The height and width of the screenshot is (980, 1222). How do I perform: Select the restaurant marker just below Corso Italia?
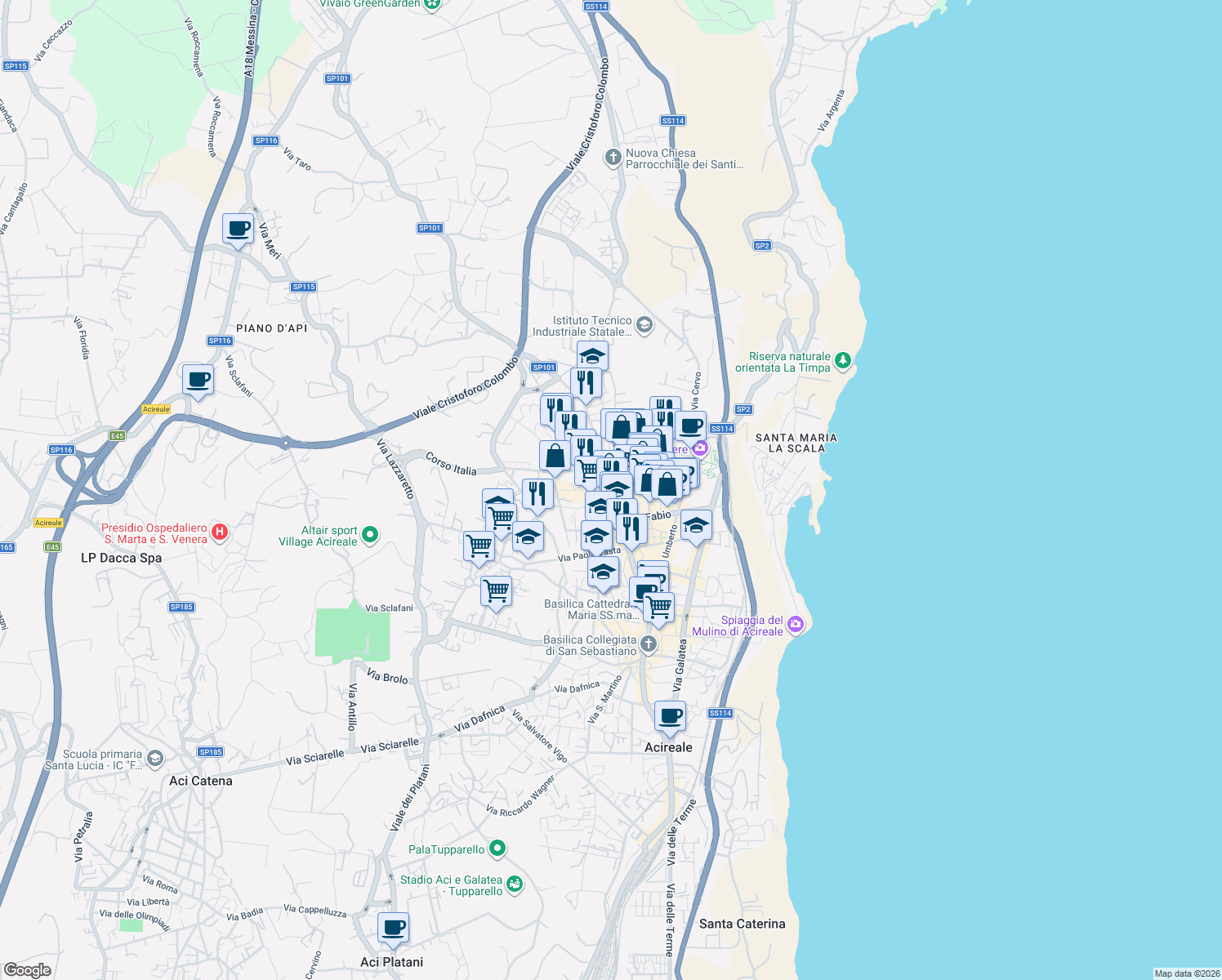[x=537, y=496]
